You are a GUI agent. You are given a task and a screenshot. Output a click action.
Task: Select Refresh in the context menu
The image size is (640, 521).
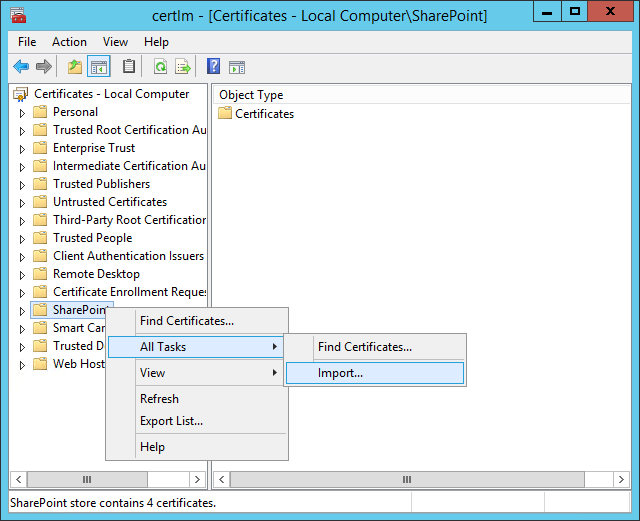click(x=198, y=399)
